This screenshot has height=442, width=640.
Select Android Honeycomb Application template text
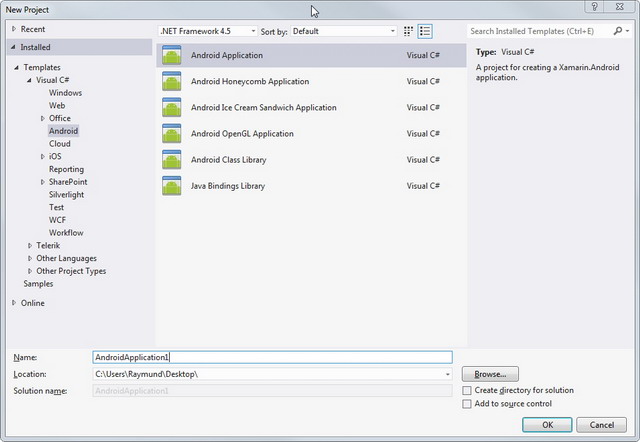[x=250, y=81]
